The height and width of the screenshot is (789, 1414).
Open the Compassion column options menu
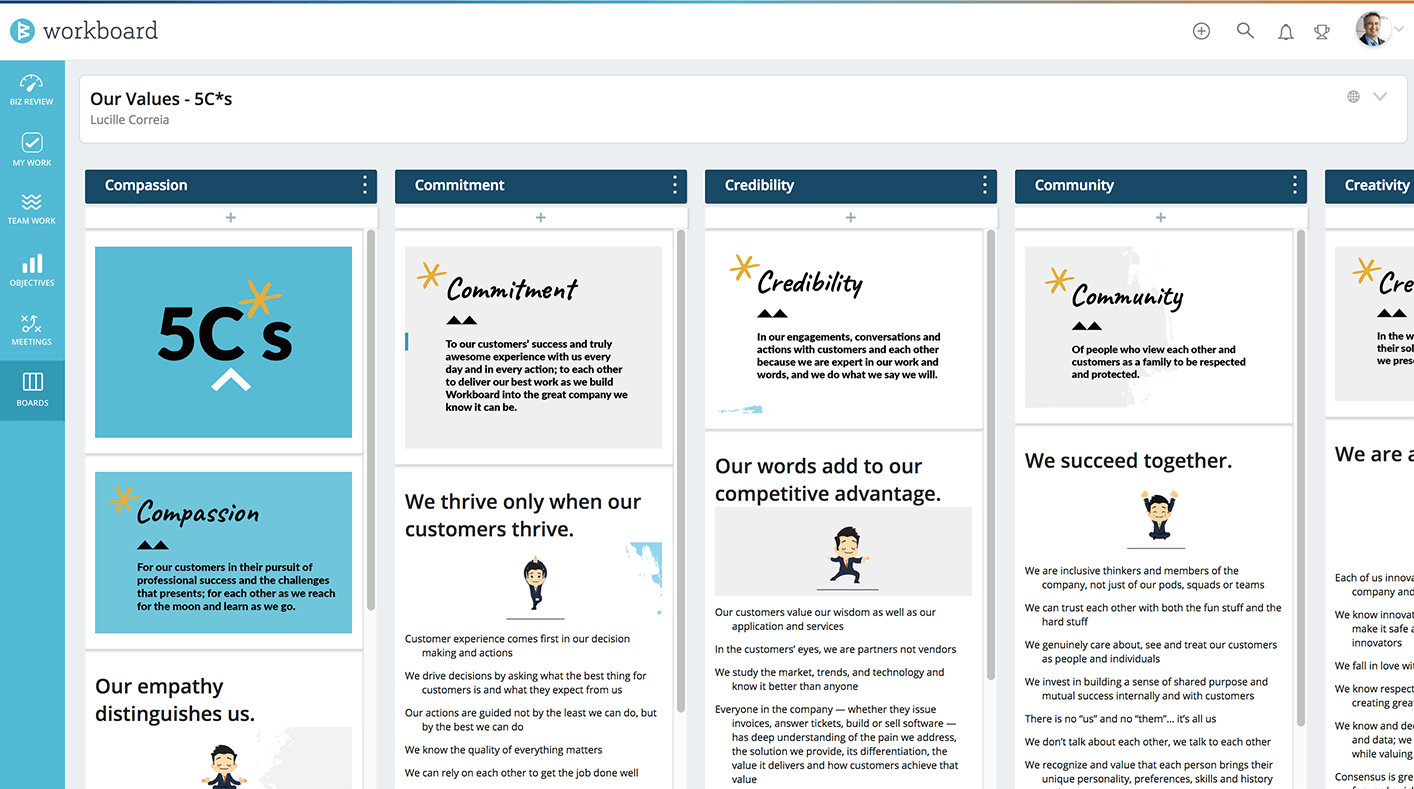364,185
